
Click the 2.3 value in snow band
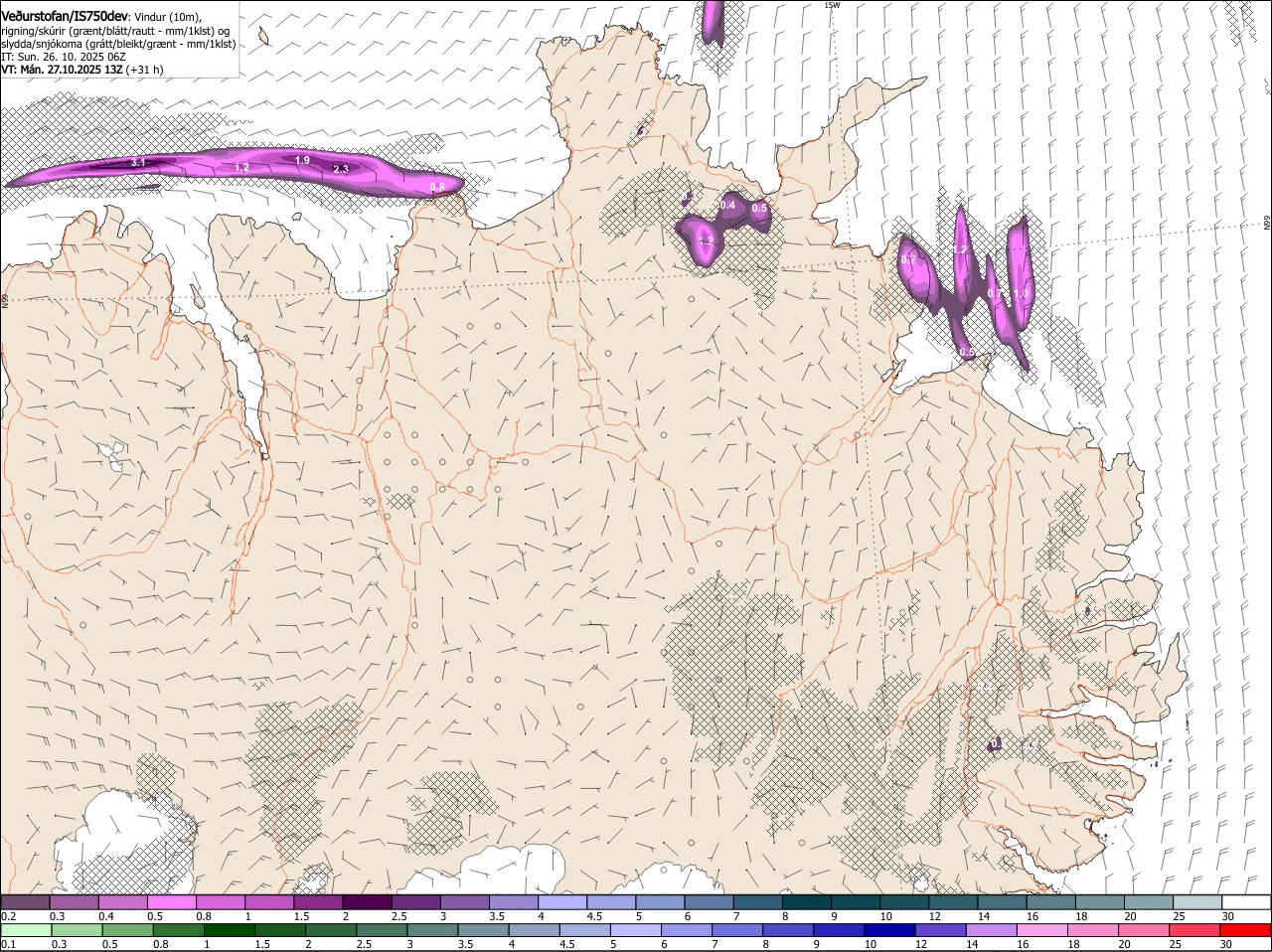(x=341, y=170)
